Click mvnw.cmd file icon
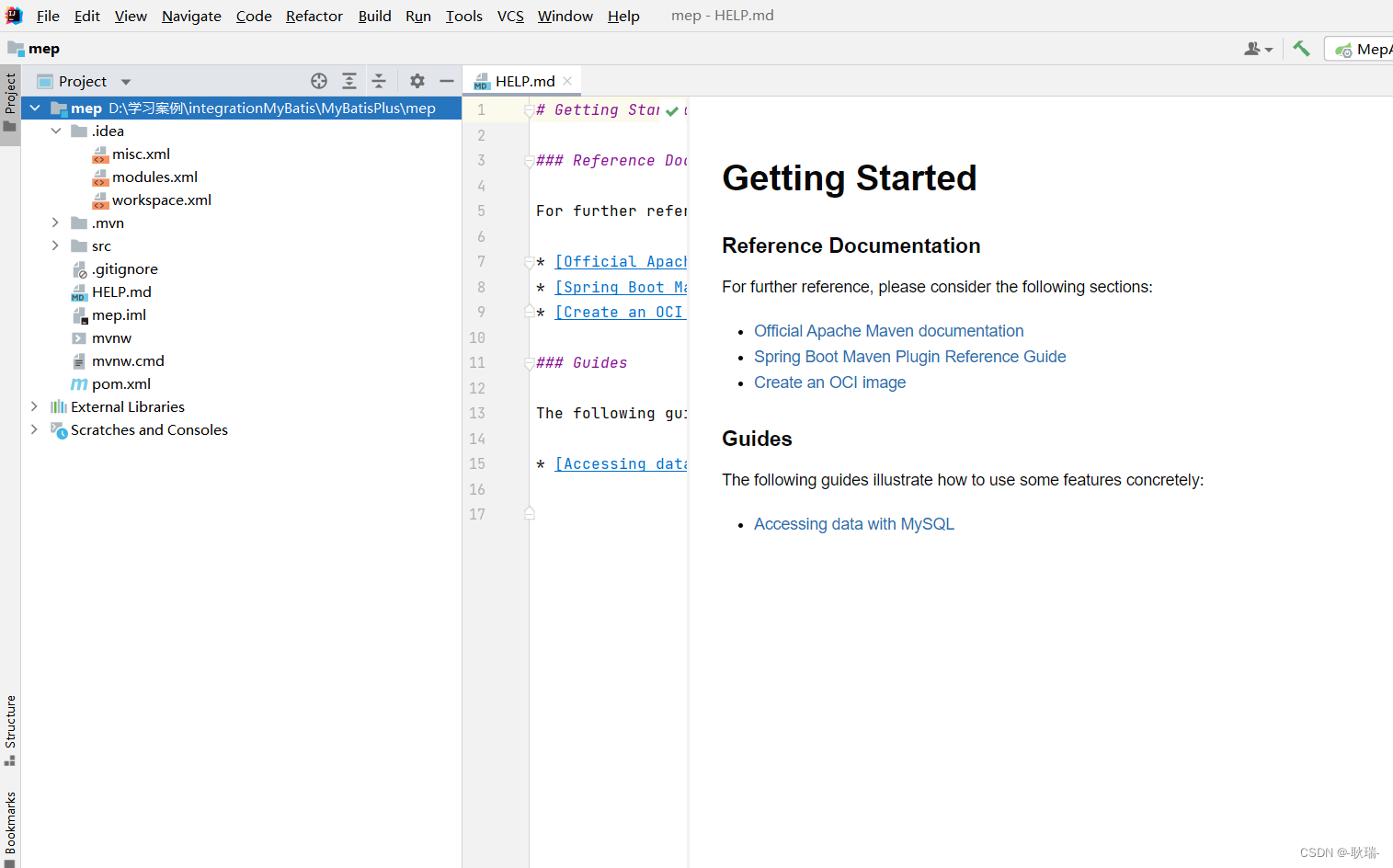 point(79,361)
